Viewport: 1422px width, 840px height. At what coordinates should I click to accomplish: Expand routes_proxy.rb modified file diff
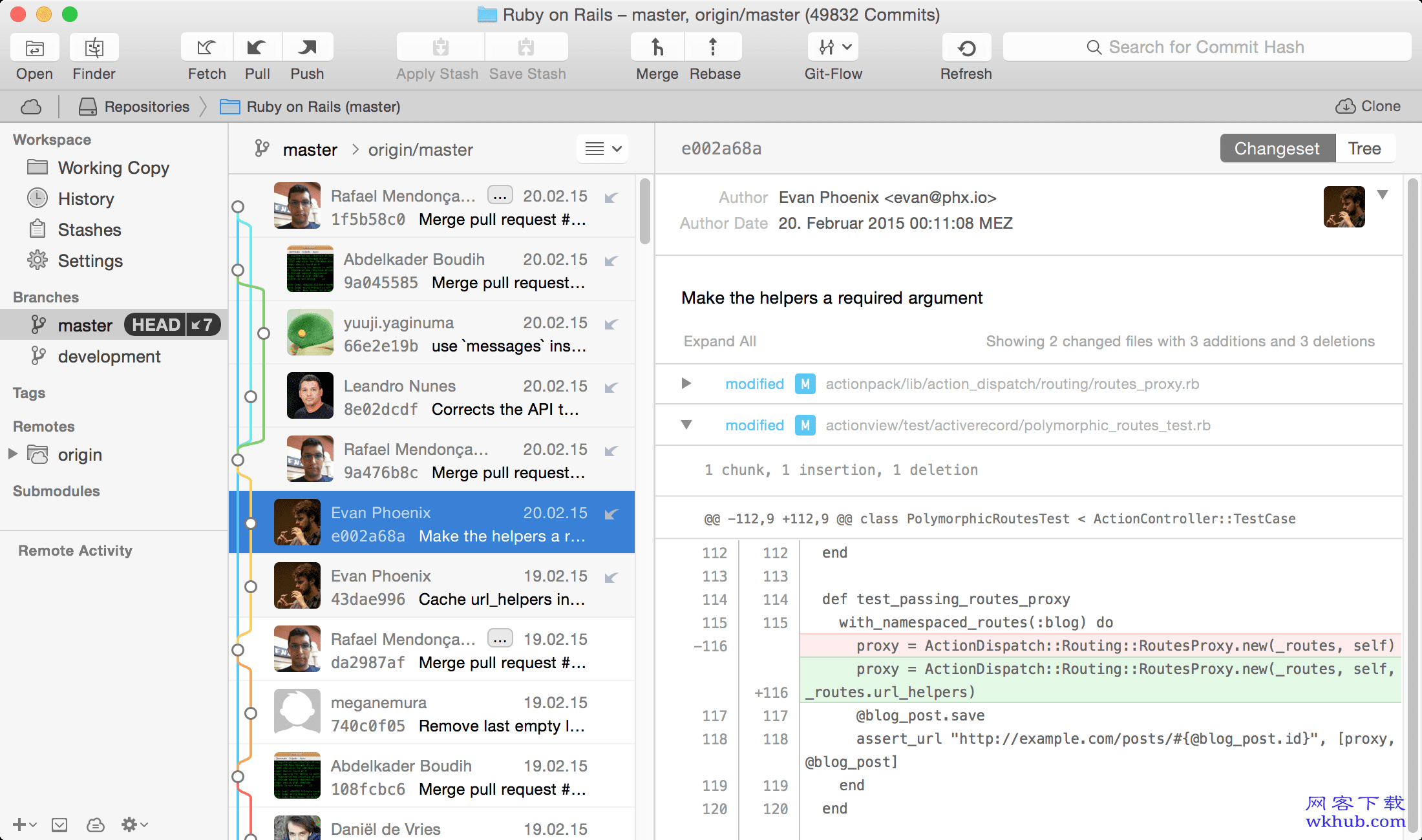(x=686, y=384)
